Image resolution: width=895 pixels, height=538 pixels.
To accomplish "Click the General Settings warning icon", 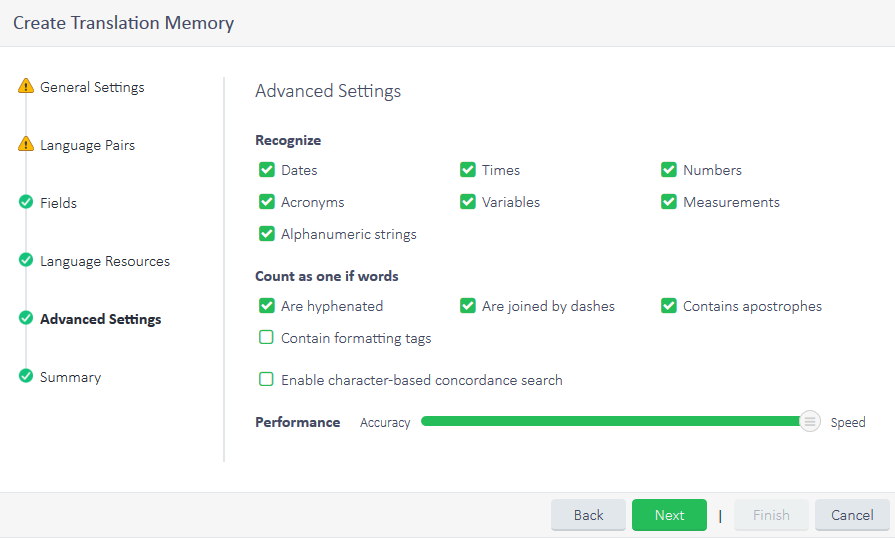I will (26, 87).
